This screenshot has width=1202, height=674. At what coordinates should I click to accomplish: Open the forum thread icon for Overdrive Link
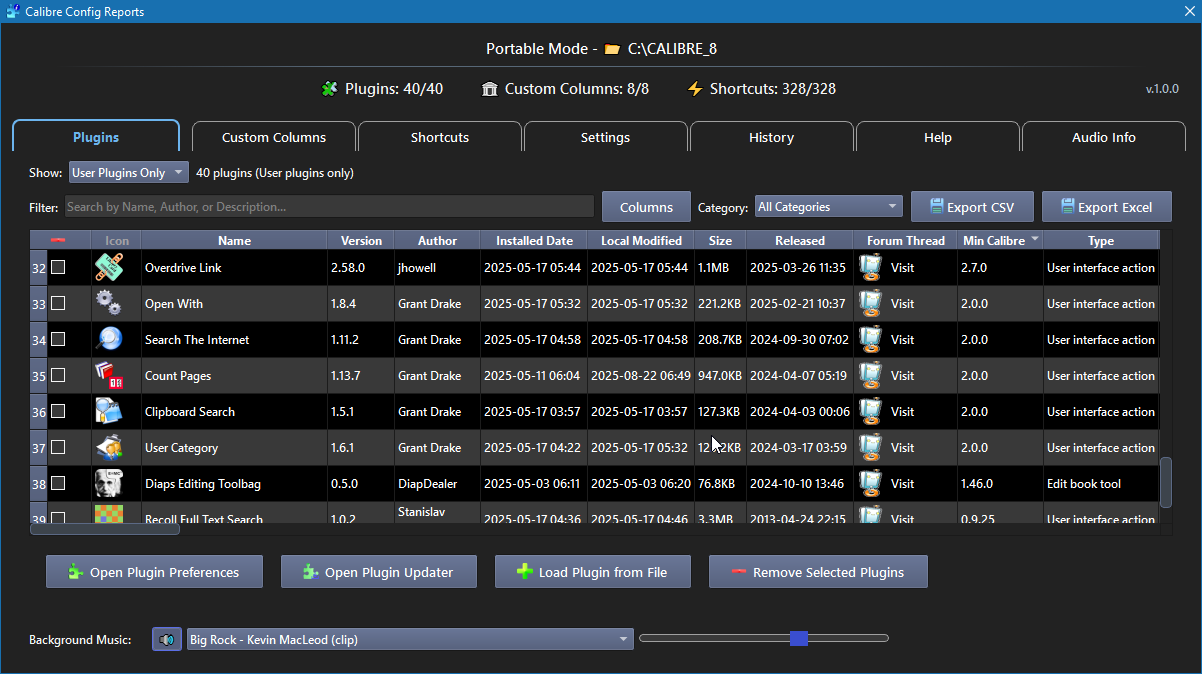point(871,268)
